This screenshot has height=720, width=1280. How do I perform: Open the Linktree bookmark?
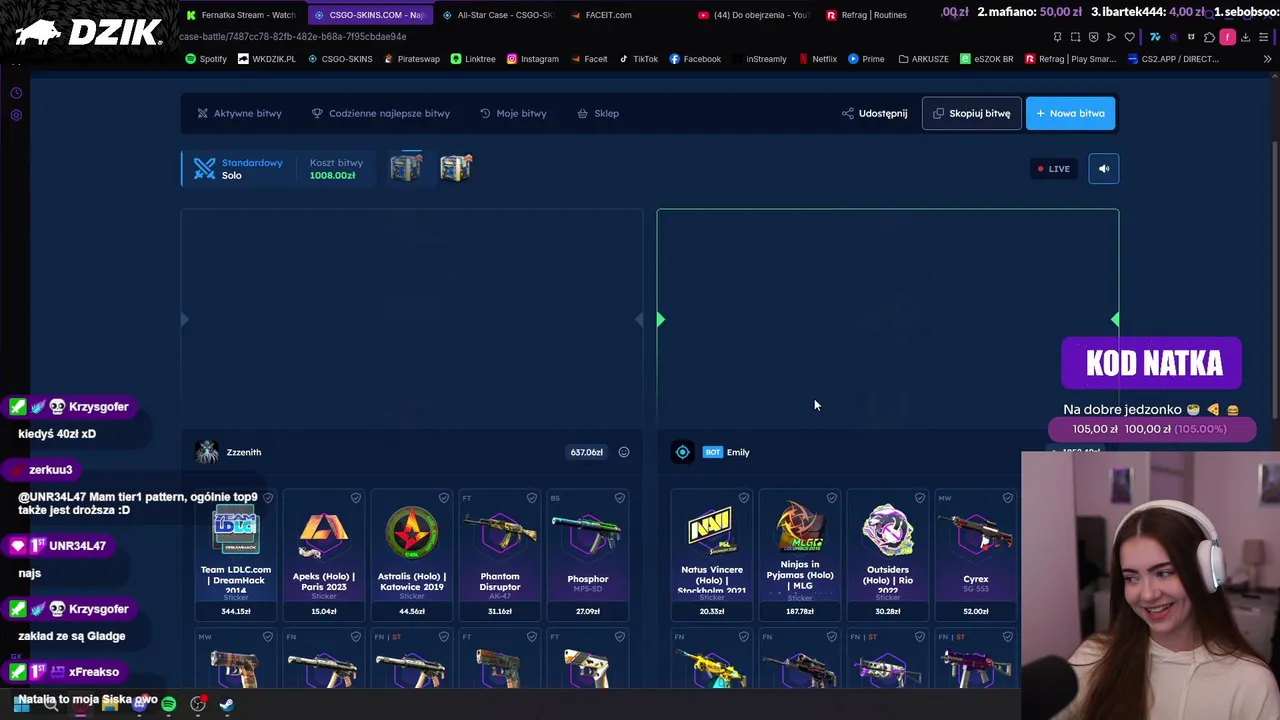pyautogui.click(x=473, y=59)
